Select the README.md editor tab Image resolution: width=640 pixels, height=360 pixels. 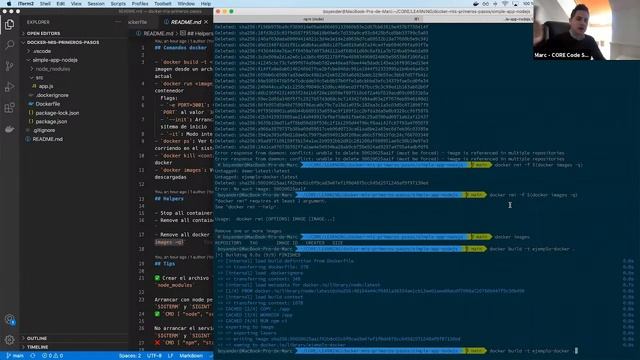coord(185,22)
